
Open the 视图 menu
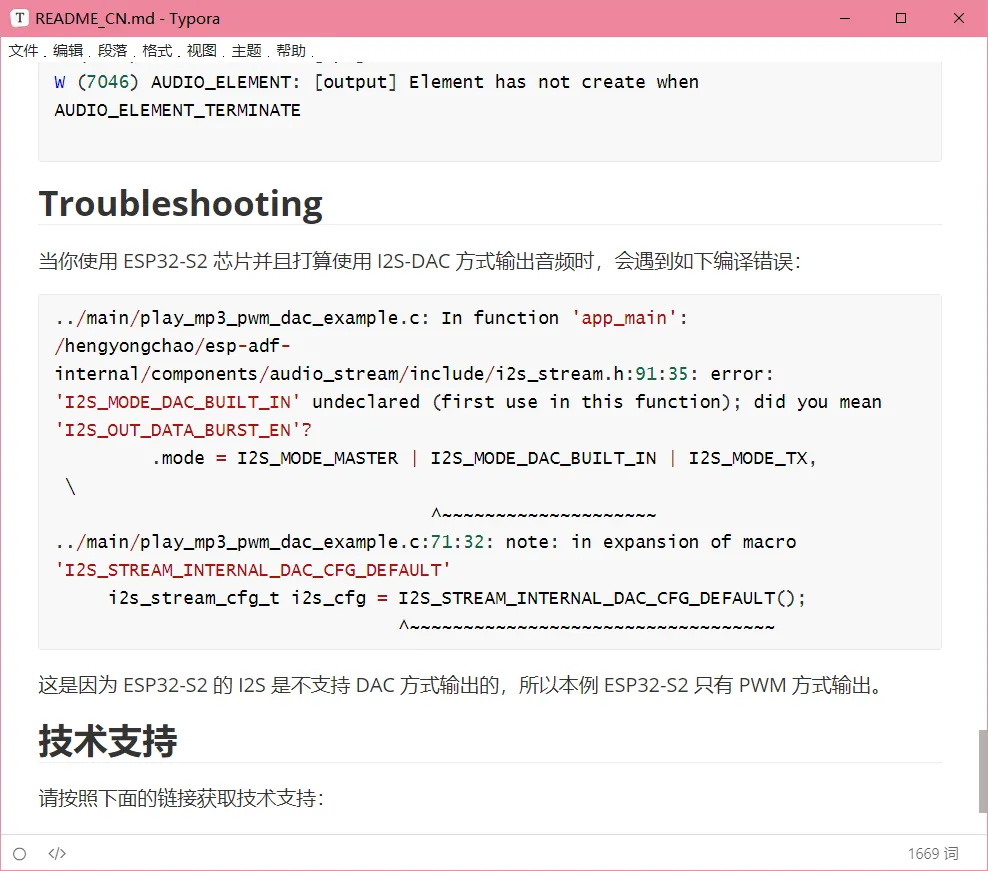(x=201, y=51)
